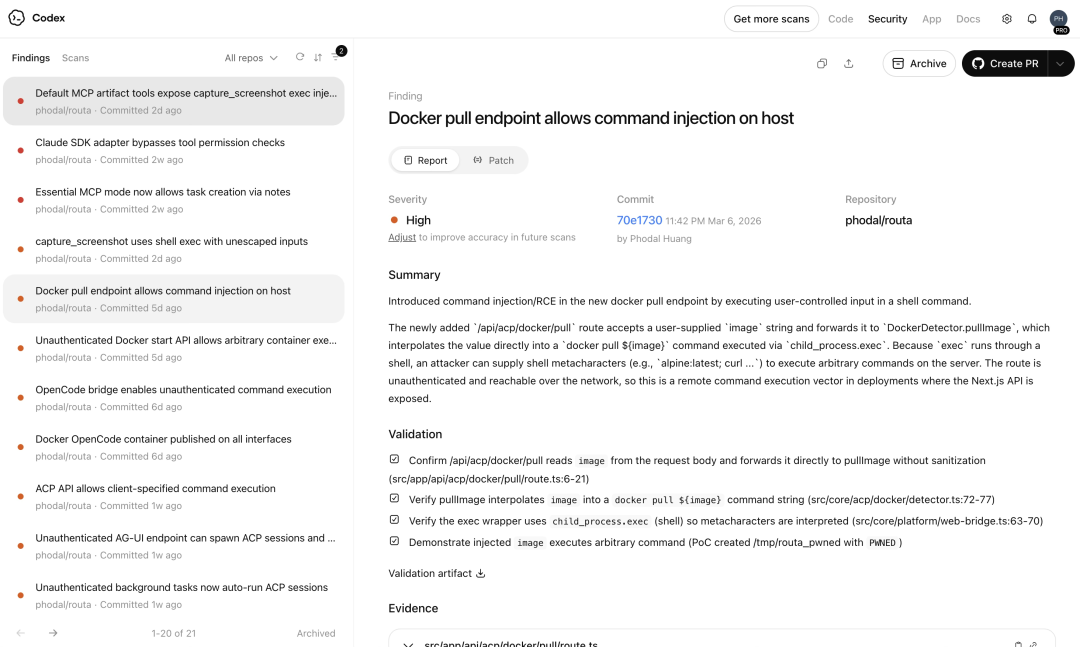This screenshot has width=1080, height=647.
Task: Switch to the Scans tab
Action: click(75, 58)
